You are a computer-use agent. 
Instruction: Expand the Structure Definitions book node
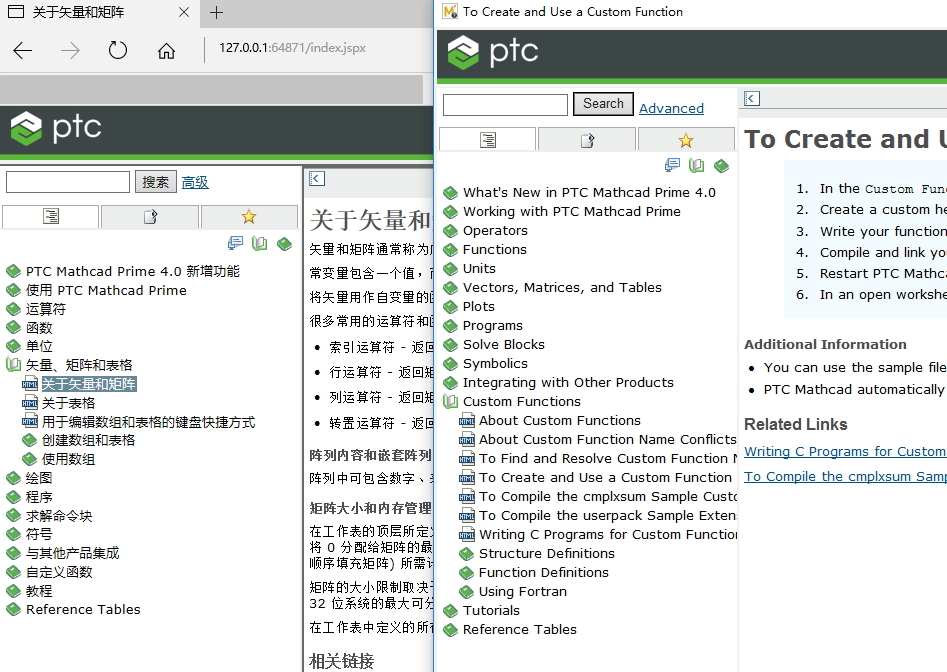[466, 554]
